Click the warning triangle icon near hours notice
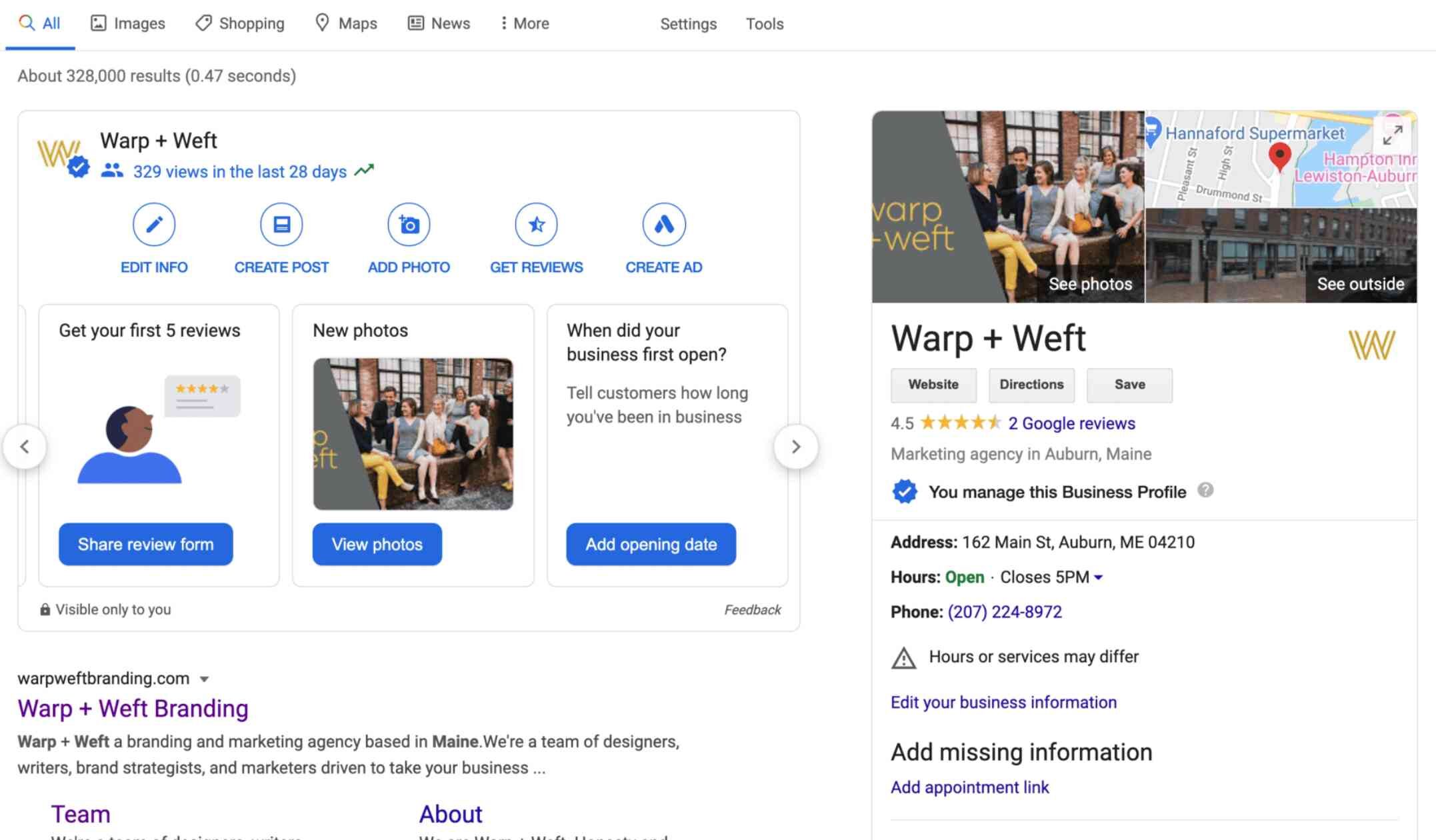The width and height of the screenshot is (1436, 840). pyautogui.click(x=904, y=658)
